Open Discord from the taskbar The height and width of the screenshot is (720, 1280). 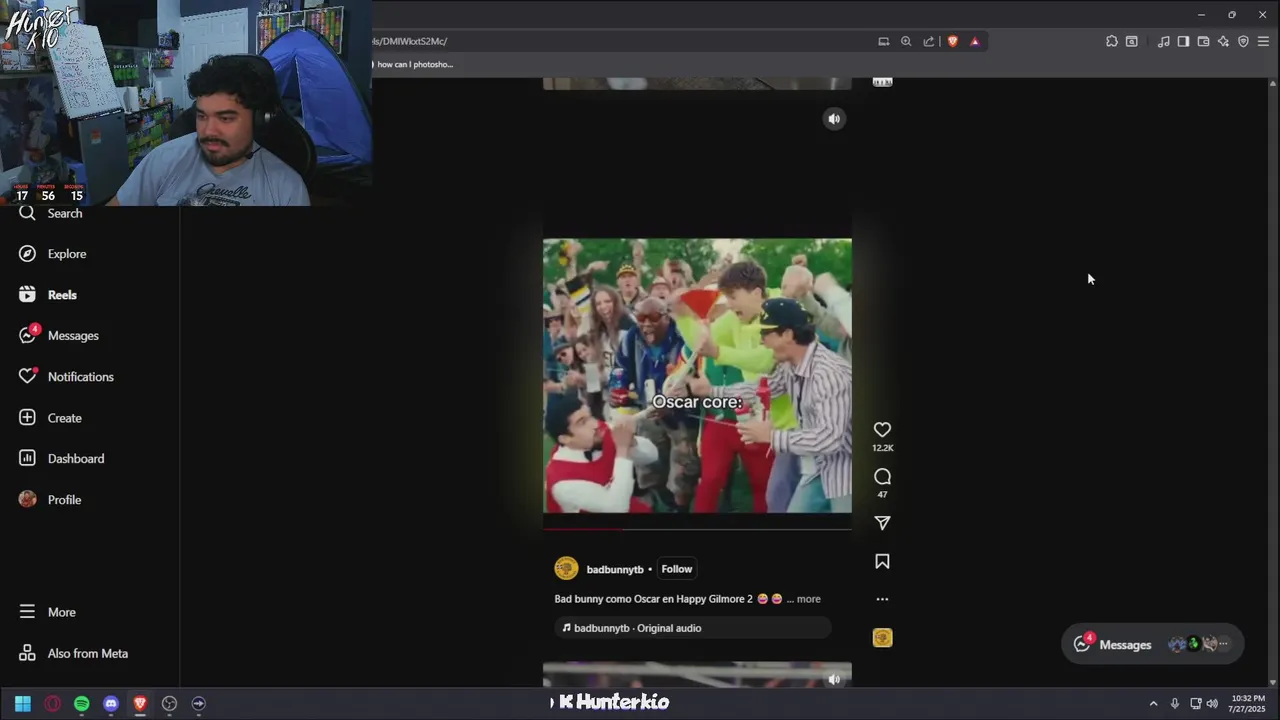111,704
